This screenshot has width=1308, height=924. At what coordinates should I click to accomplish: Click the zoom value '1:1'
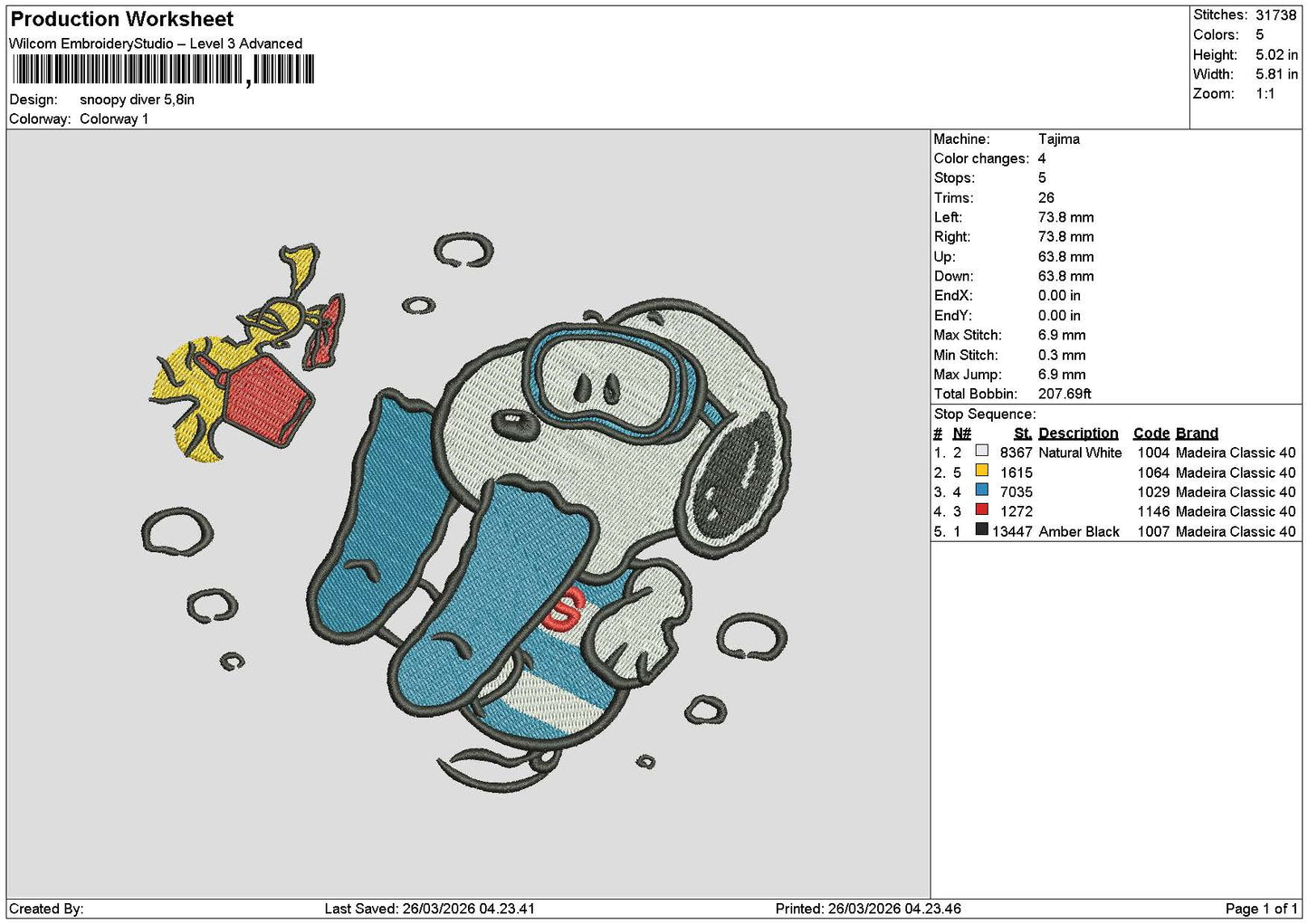coord(1265,94)
